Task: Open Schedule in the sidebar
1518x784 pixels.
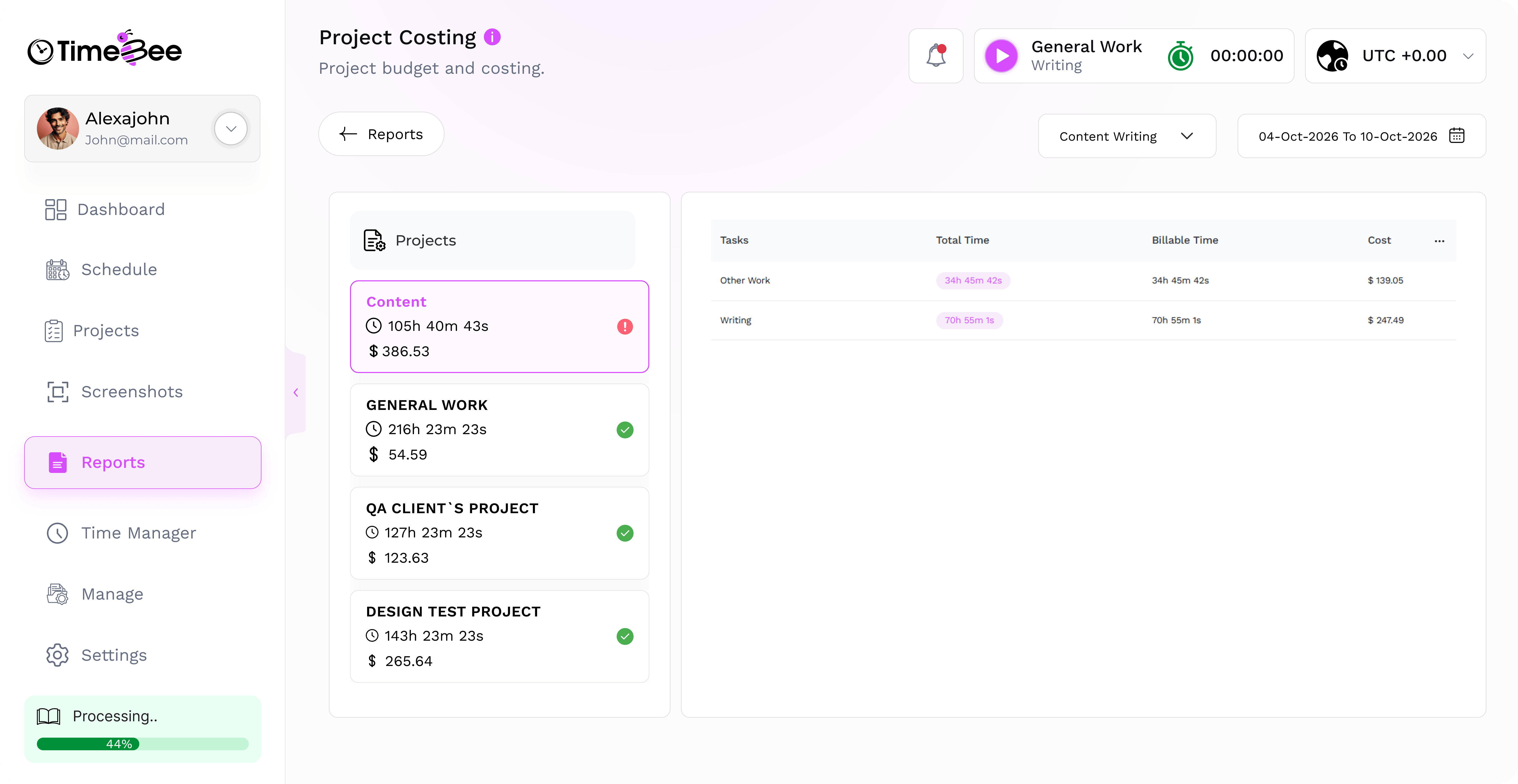Action: 101,270
